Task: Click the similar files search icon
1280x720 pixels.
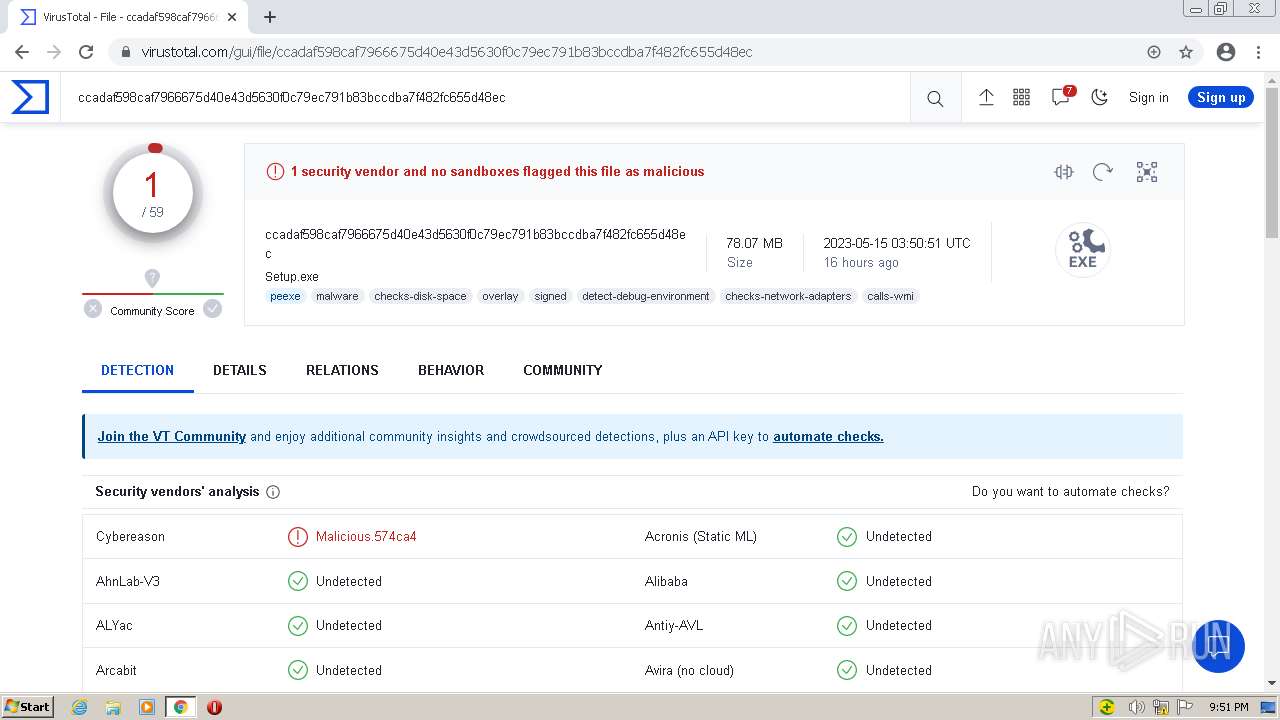Action: click(1064, 172)
